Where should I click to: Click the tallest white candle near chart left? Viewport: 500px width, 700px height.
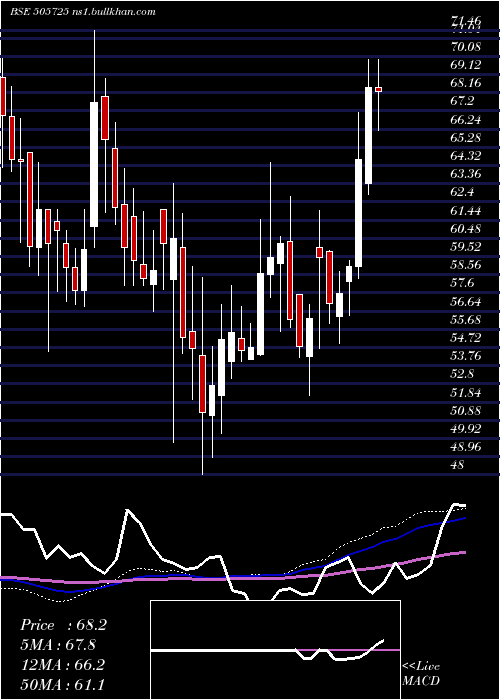click(94, 164)
